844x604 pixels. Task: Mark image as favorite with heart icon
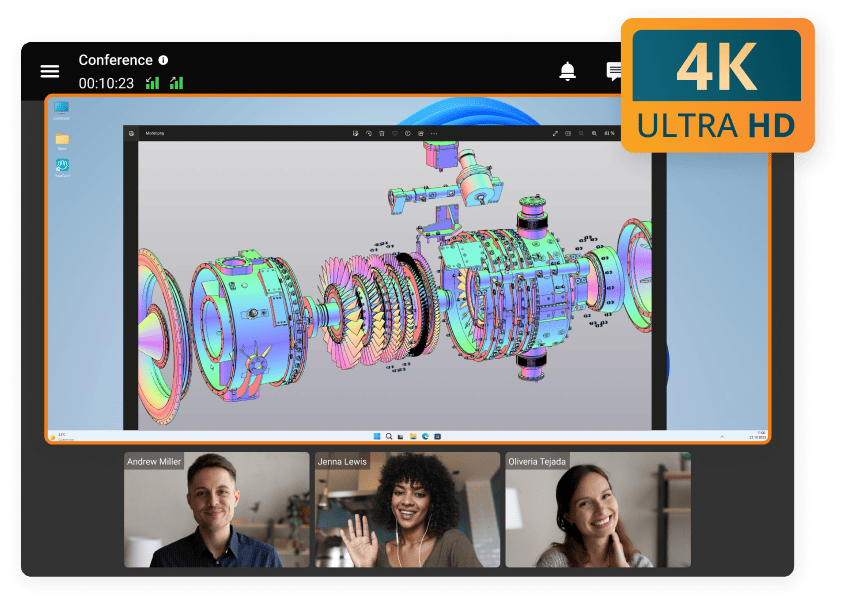(395, 134)
